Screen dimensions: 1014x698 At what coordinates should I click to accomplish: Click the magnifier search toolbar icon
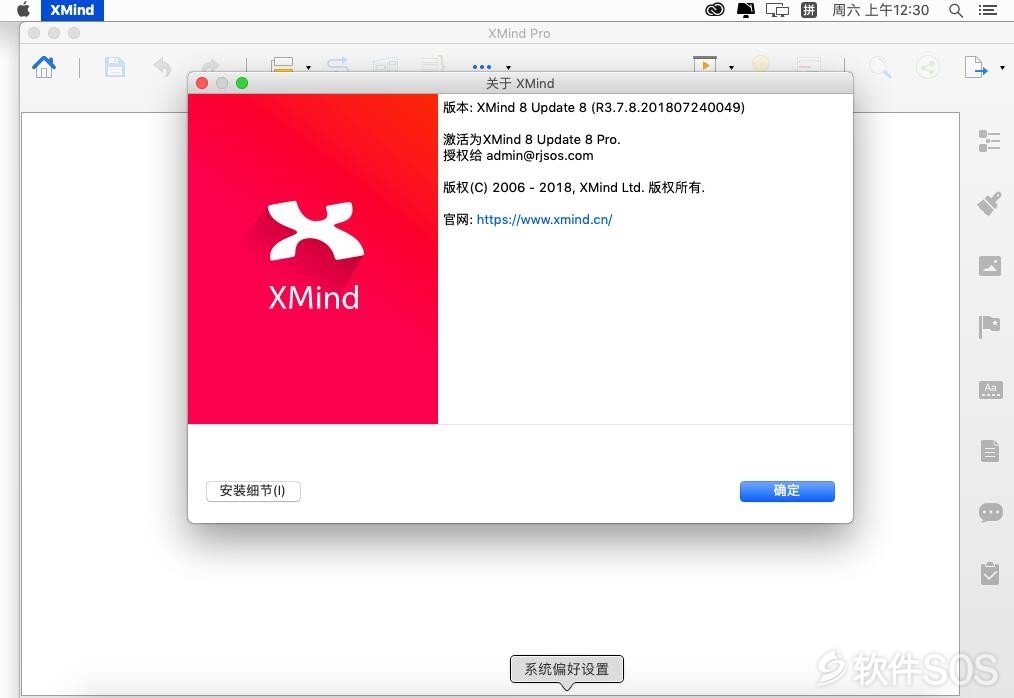(880, 67)
